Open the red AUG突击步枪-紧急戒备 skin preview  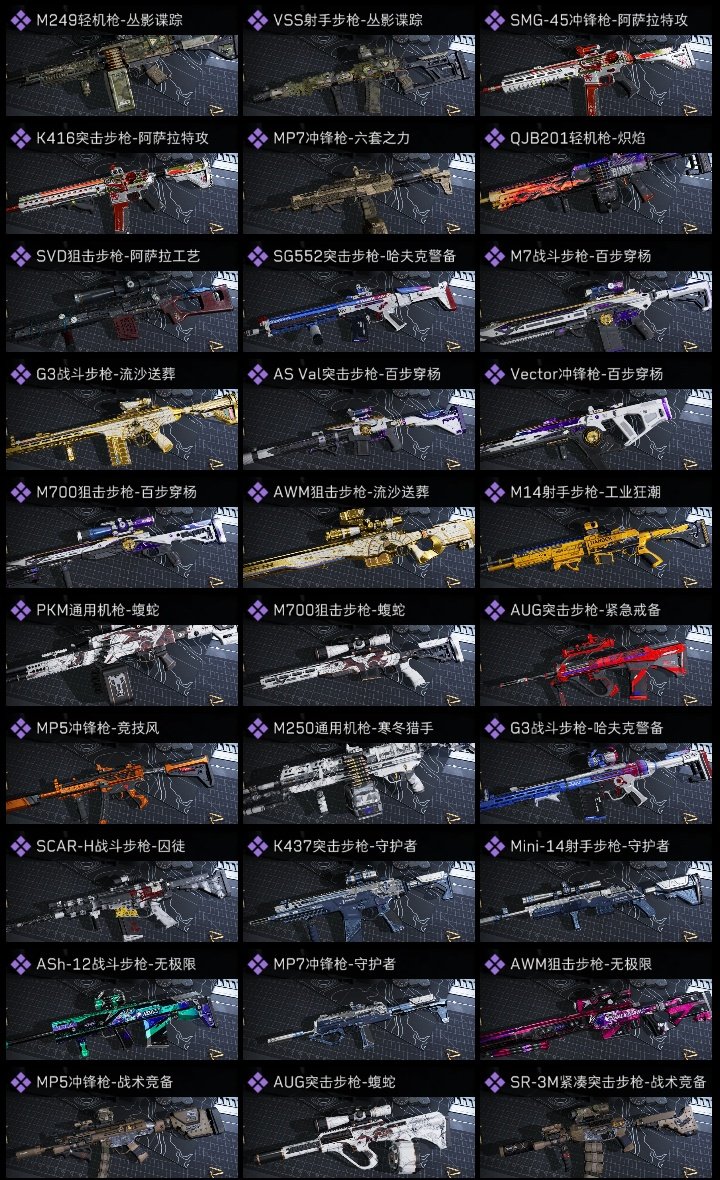[x=596, y=665]
